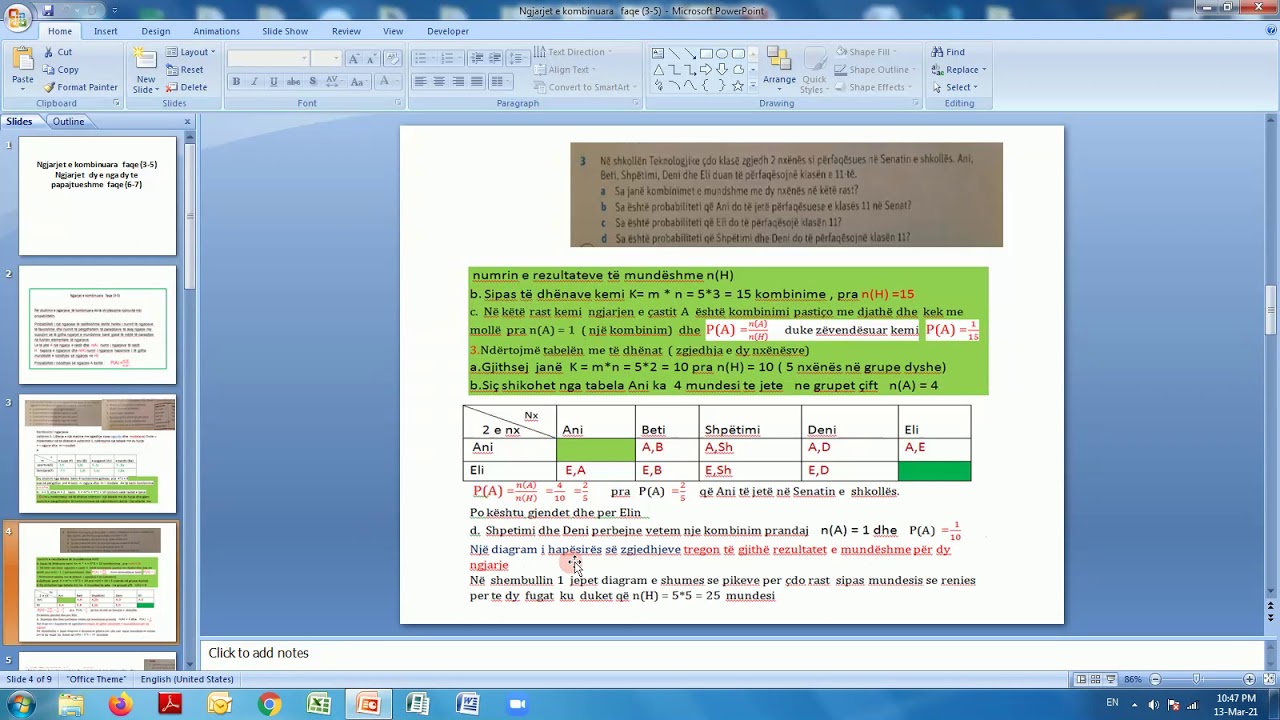Decrease the list indent level
This screenshot has width=1280, height=720.
point(477,59)
